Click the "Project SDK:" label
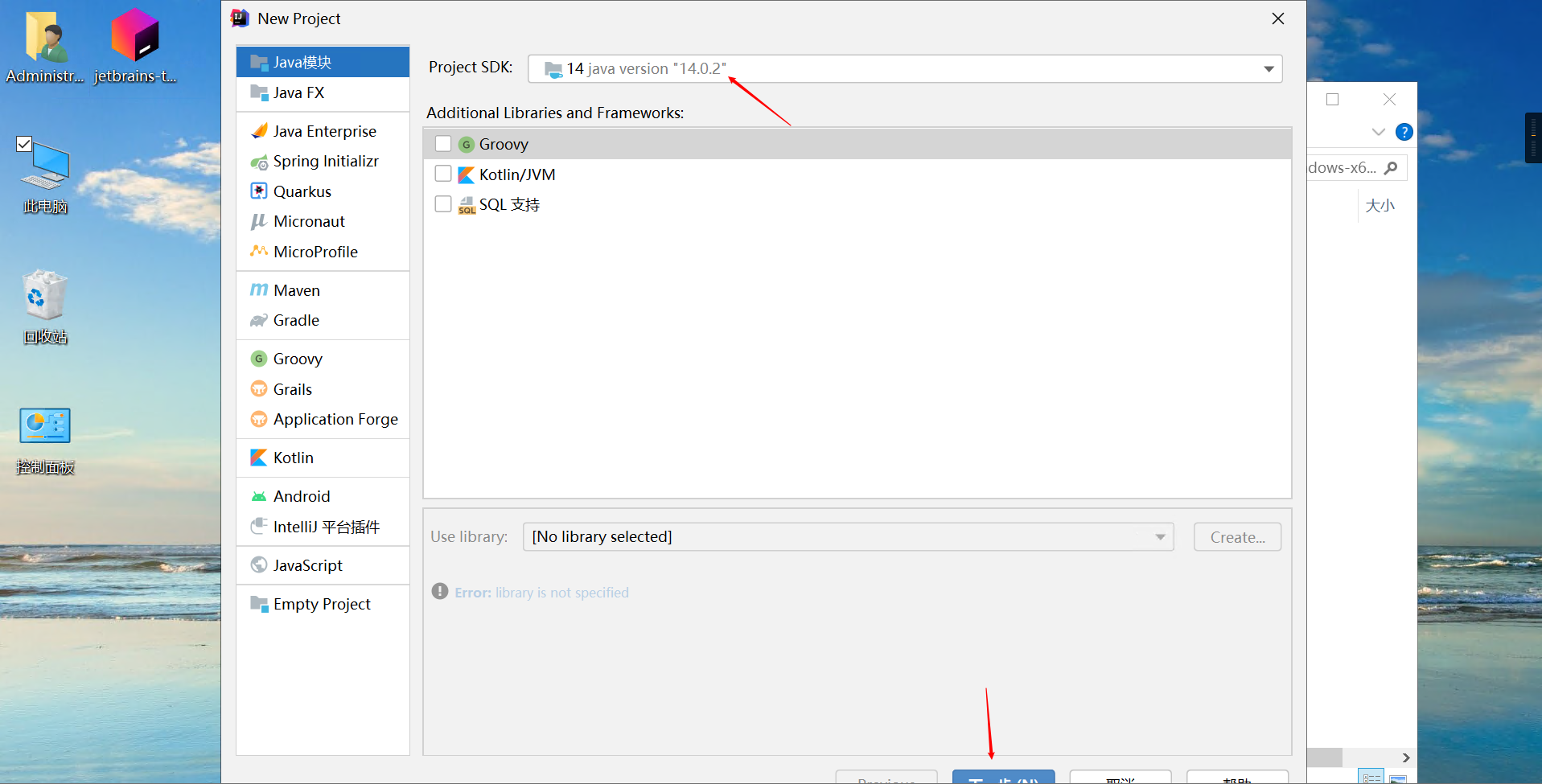 (x=471, y=68)
